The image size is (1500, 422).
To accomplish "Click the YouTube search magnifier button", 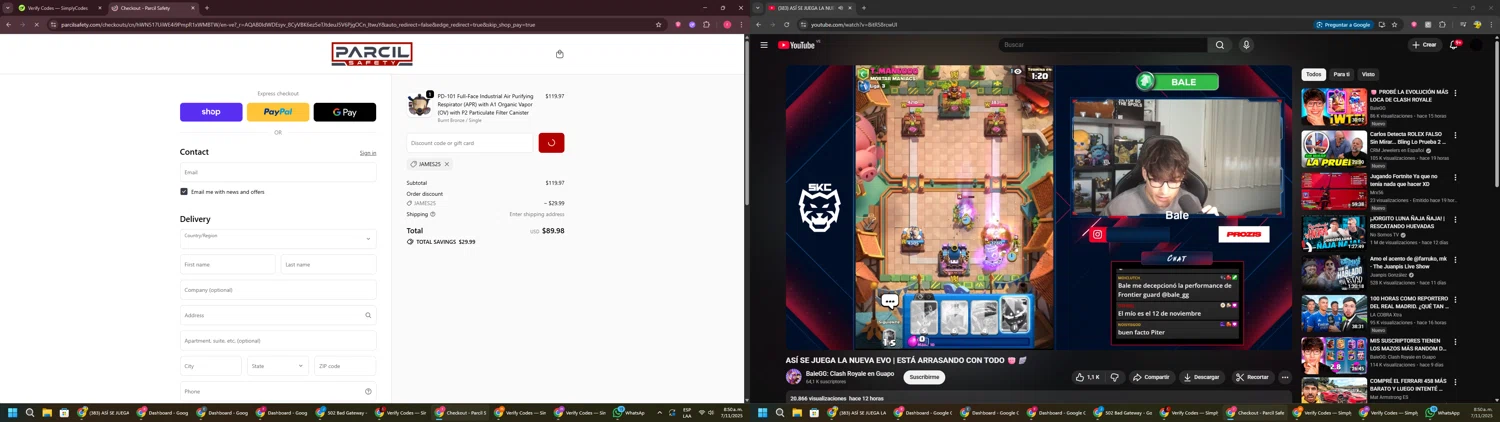I will (1220, 45).
